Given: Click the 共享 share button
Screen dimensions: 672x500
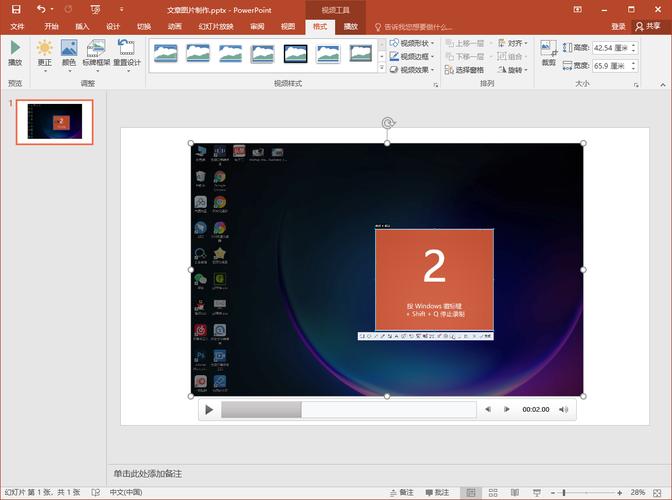Looking at the screenshot, I should pyautogui.click(x=648, y=27).
